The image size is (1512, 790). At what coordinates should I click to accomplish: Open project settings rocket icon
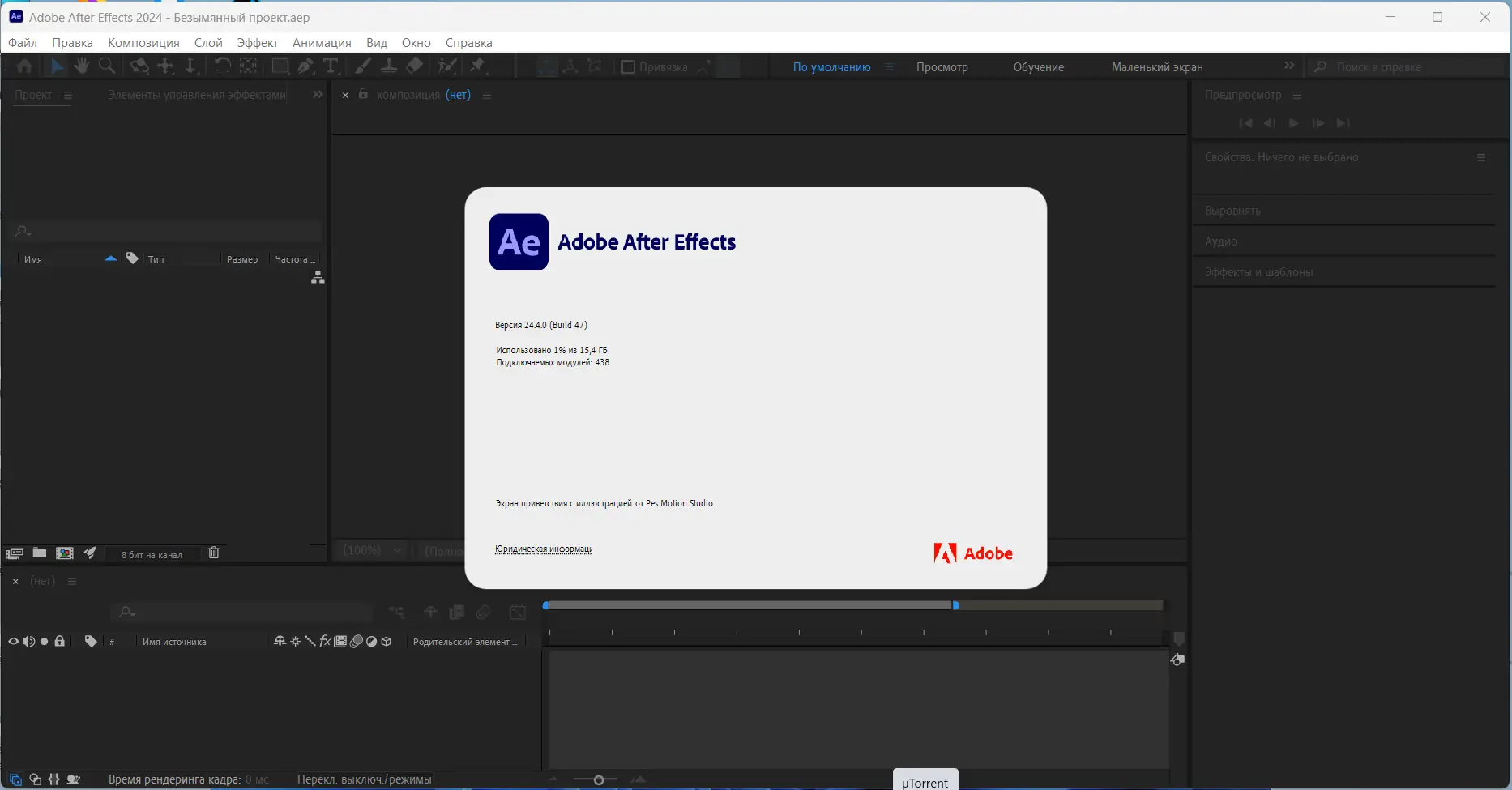[90, 553]
